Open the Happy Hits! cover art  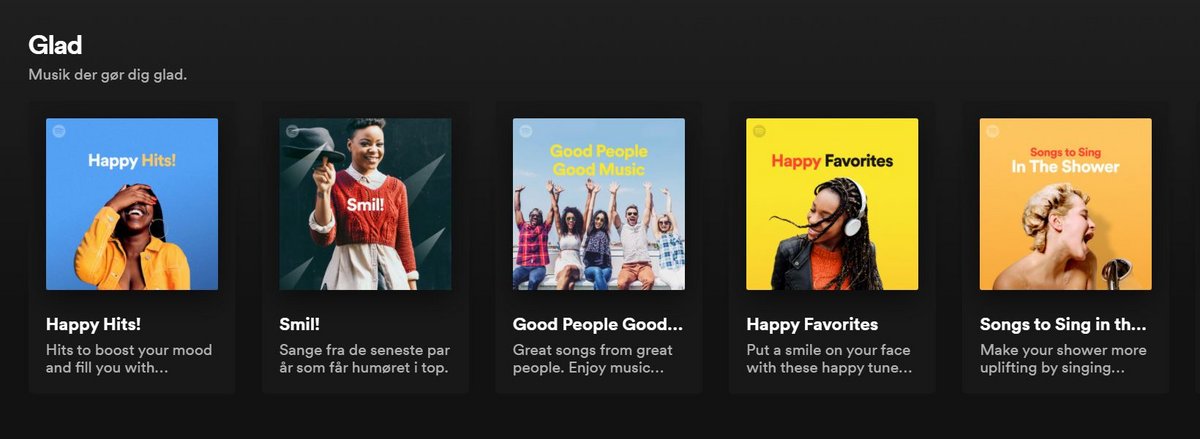coord(132,204)
